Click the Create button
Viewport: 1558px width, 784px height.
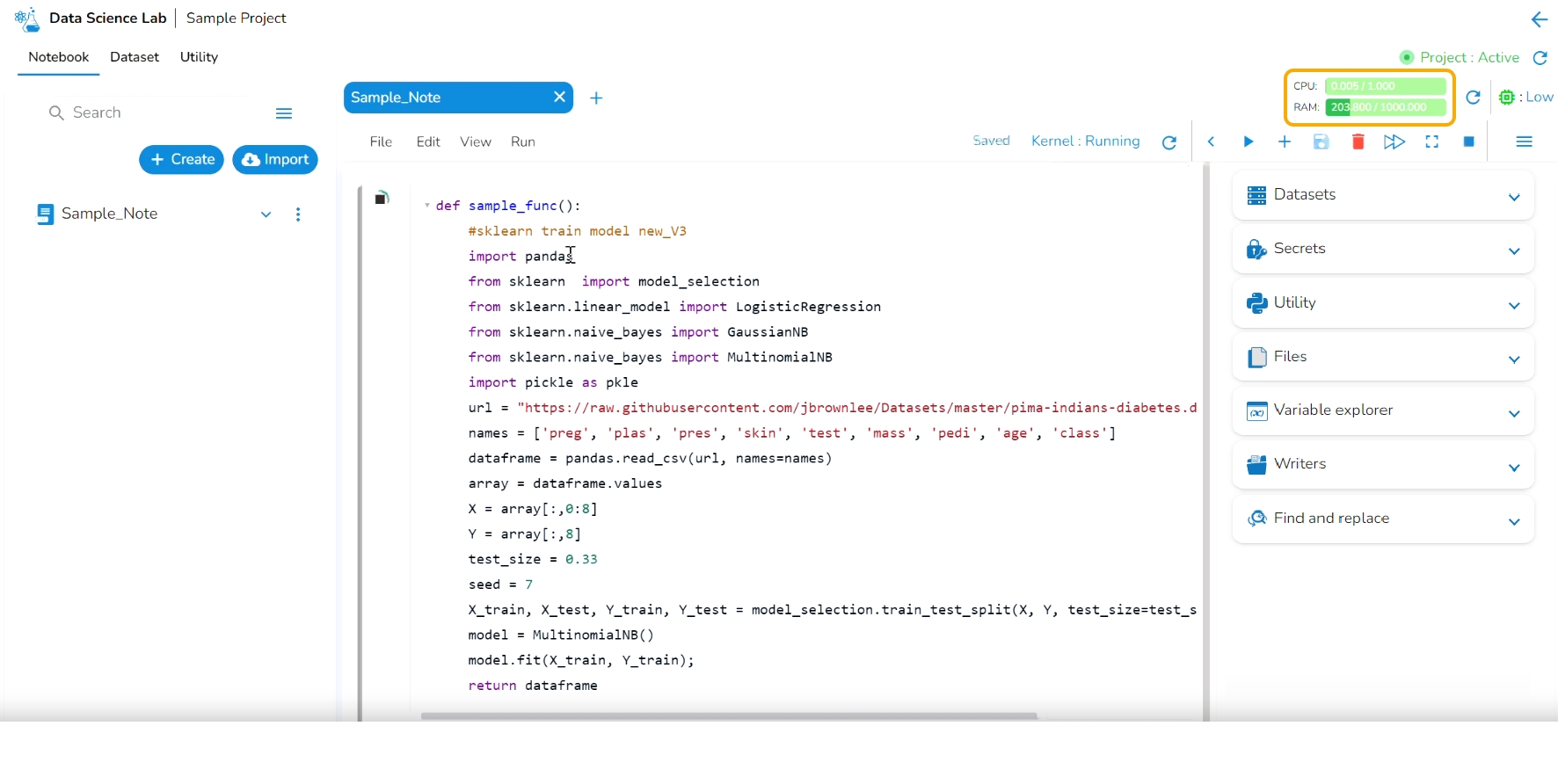[182, 159]
